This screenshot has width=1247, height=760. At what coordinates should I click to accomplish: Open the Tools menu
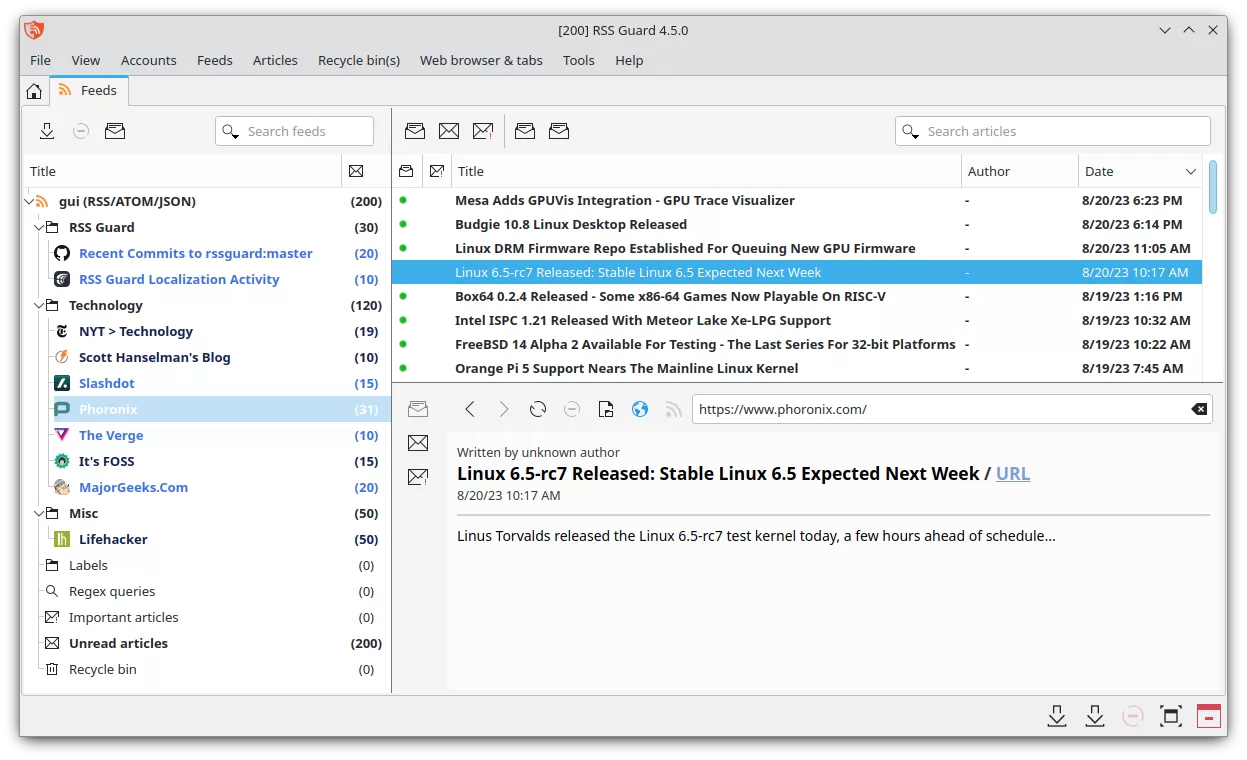pyautogui.click(x=578, y=60)
